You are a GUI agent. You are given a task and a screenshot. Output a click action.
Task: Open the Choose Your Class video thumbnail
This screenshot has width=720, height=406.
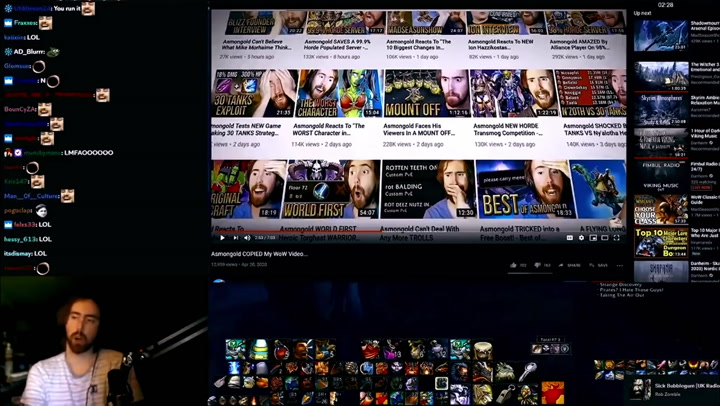pyautogui.click(x=661, y=209)
